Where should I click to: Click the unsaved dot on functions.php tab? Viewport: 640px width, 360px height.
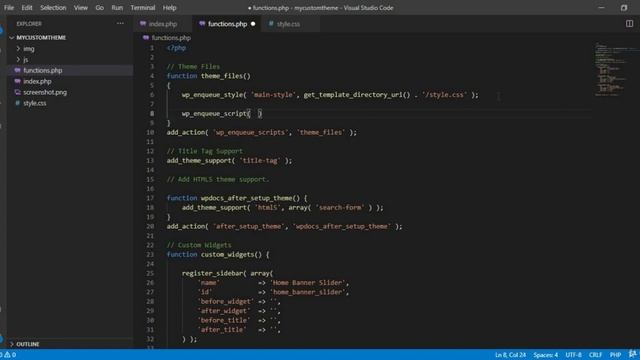tap(253, 24)
